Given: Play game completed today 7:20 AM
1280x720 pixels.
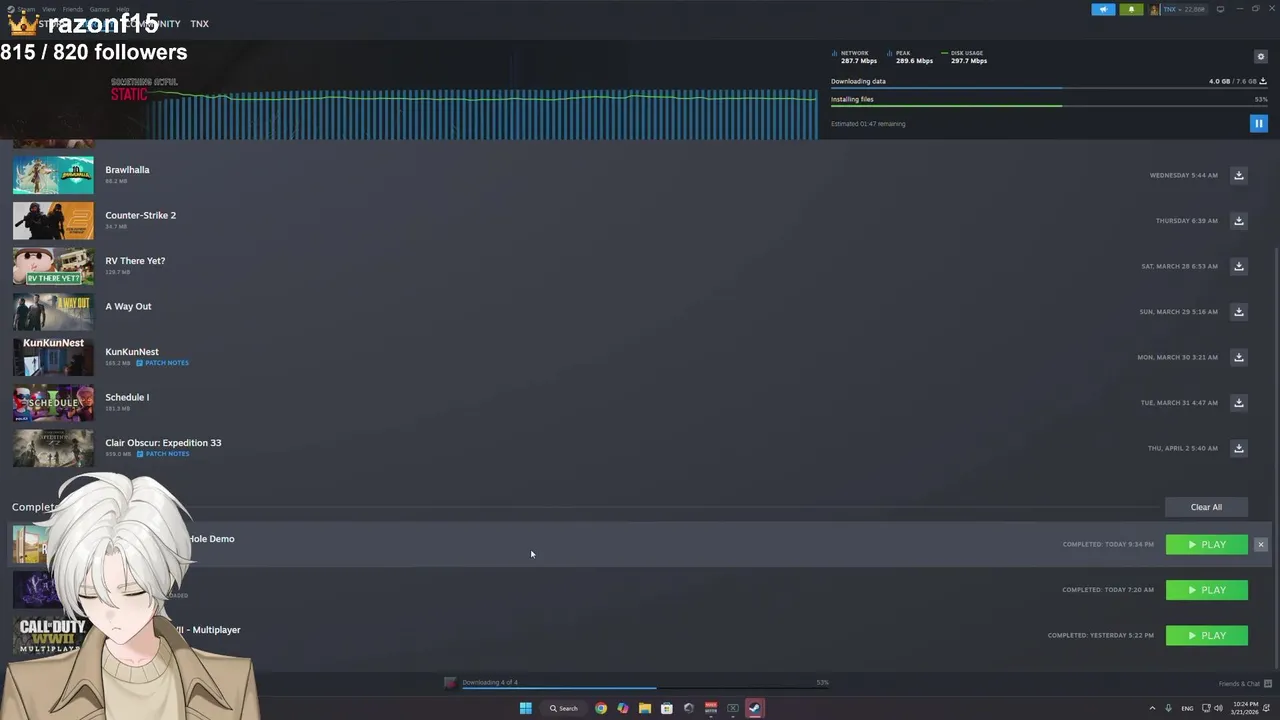Looking at the screenshot, I should pyautogui.click(x=1206, y=590).
